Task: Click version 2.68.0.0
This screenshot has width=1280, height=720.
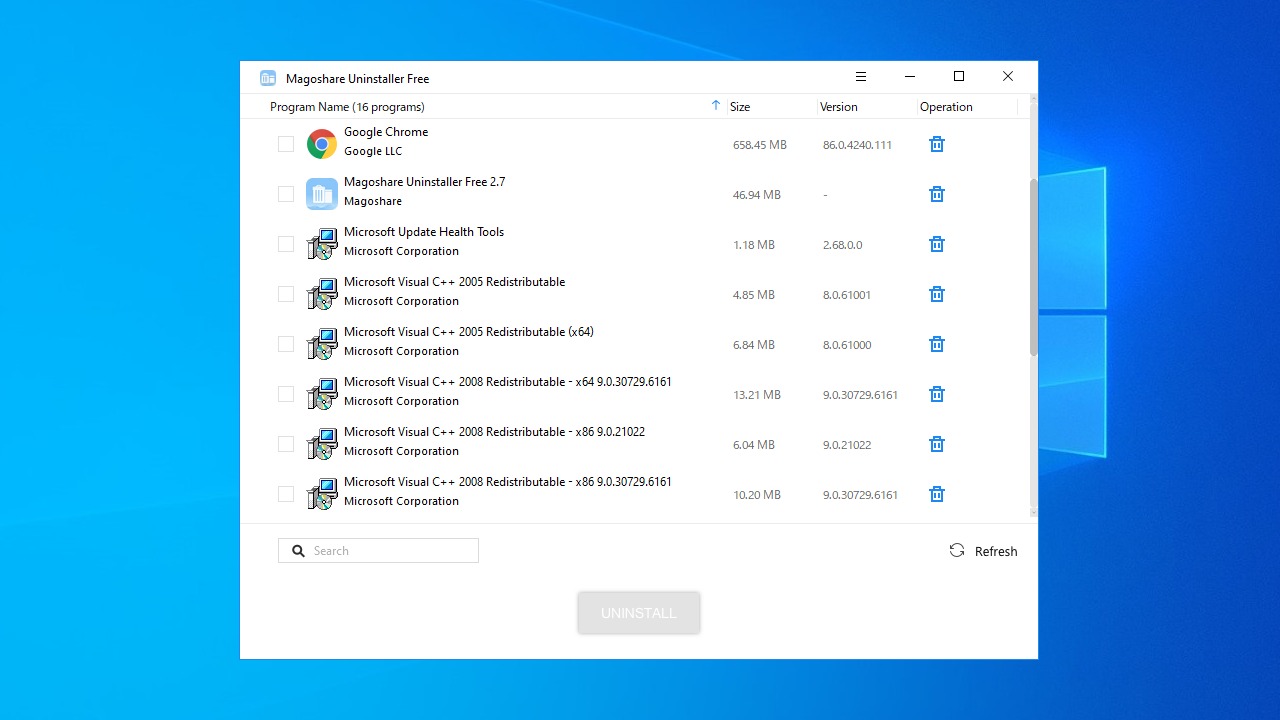Action: coord(843,245)
